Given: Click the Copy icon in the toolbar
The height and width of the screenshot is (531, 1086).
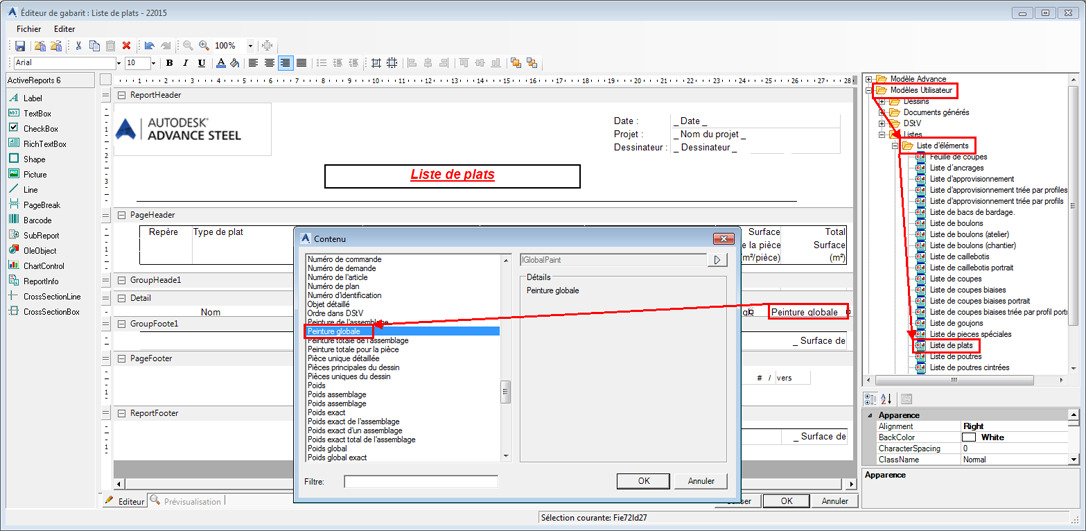Looking at the screenshot, I should pos(94,46).
